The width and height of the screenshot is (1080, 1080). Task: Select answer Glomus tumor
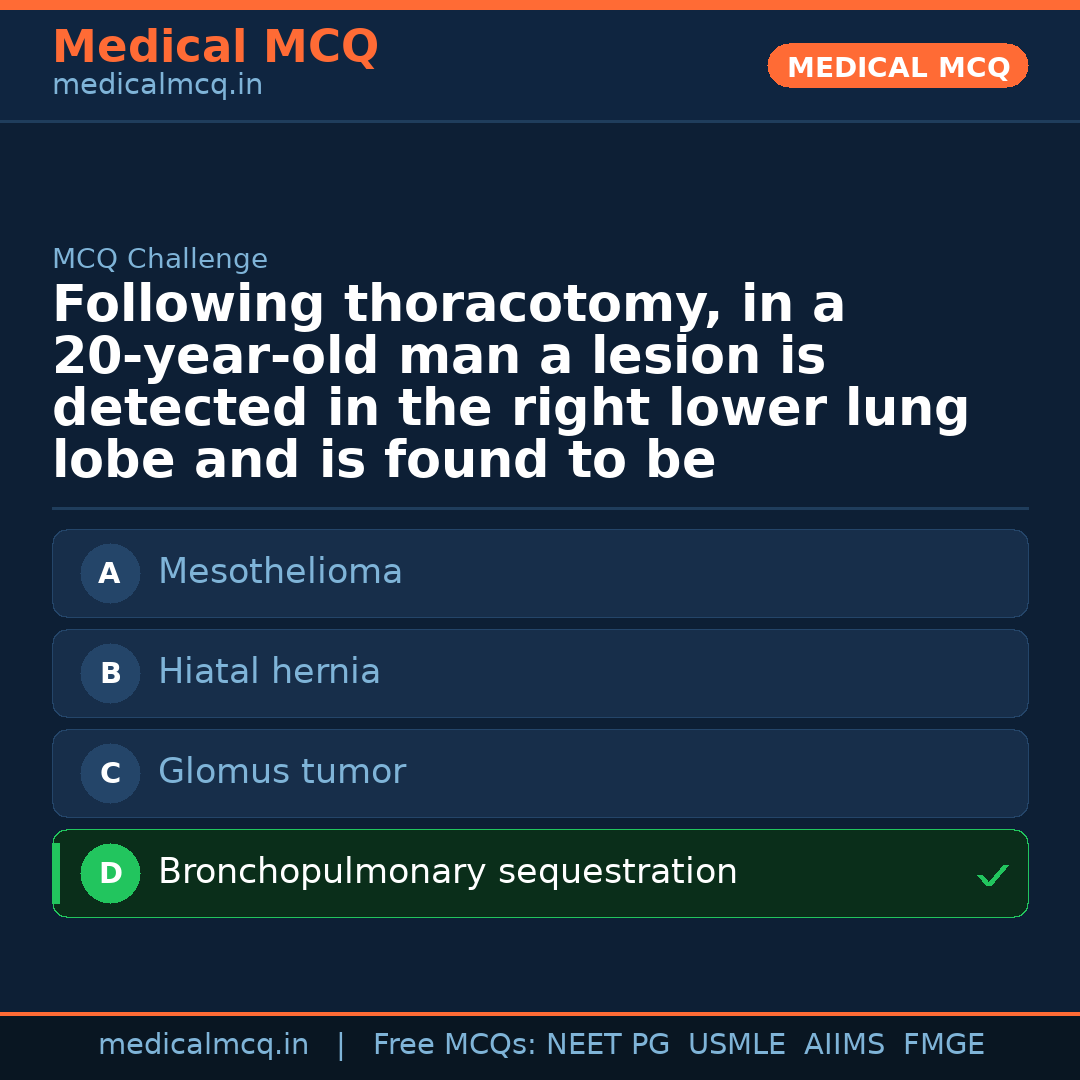[x=540, y=773]
